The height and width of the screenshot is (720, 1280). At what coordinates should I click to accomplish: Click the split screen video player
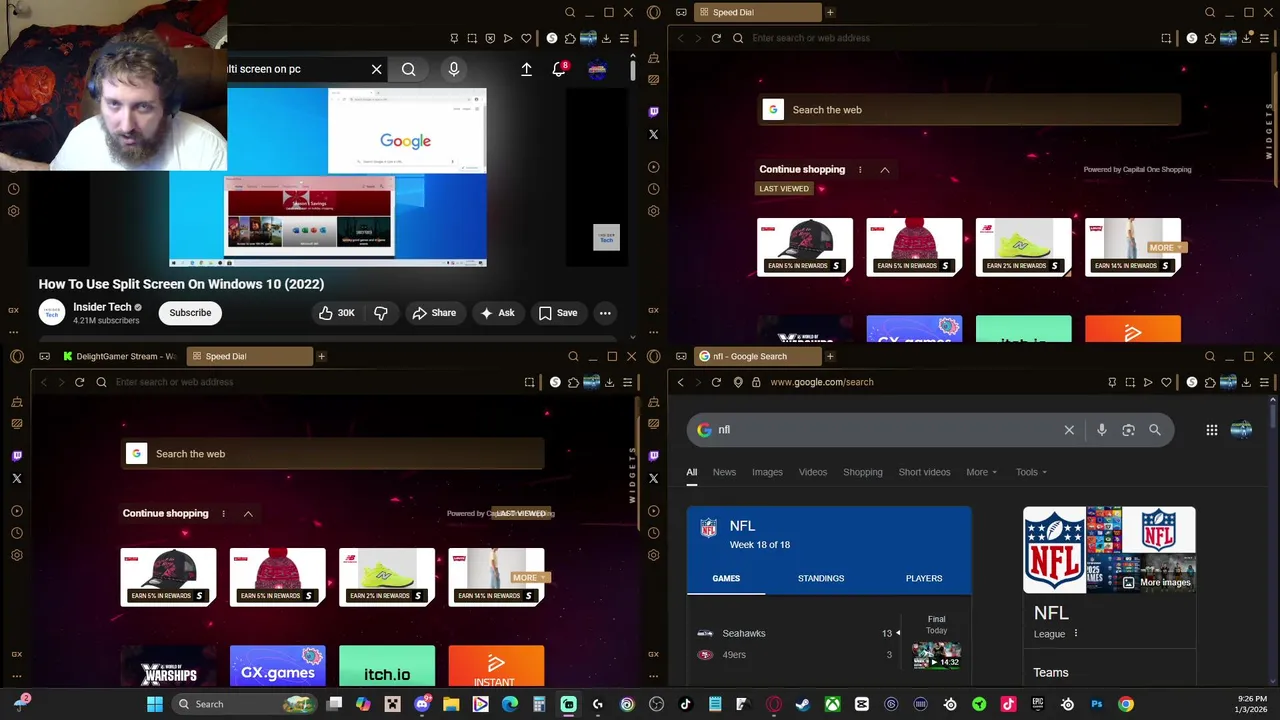[328, 177]
